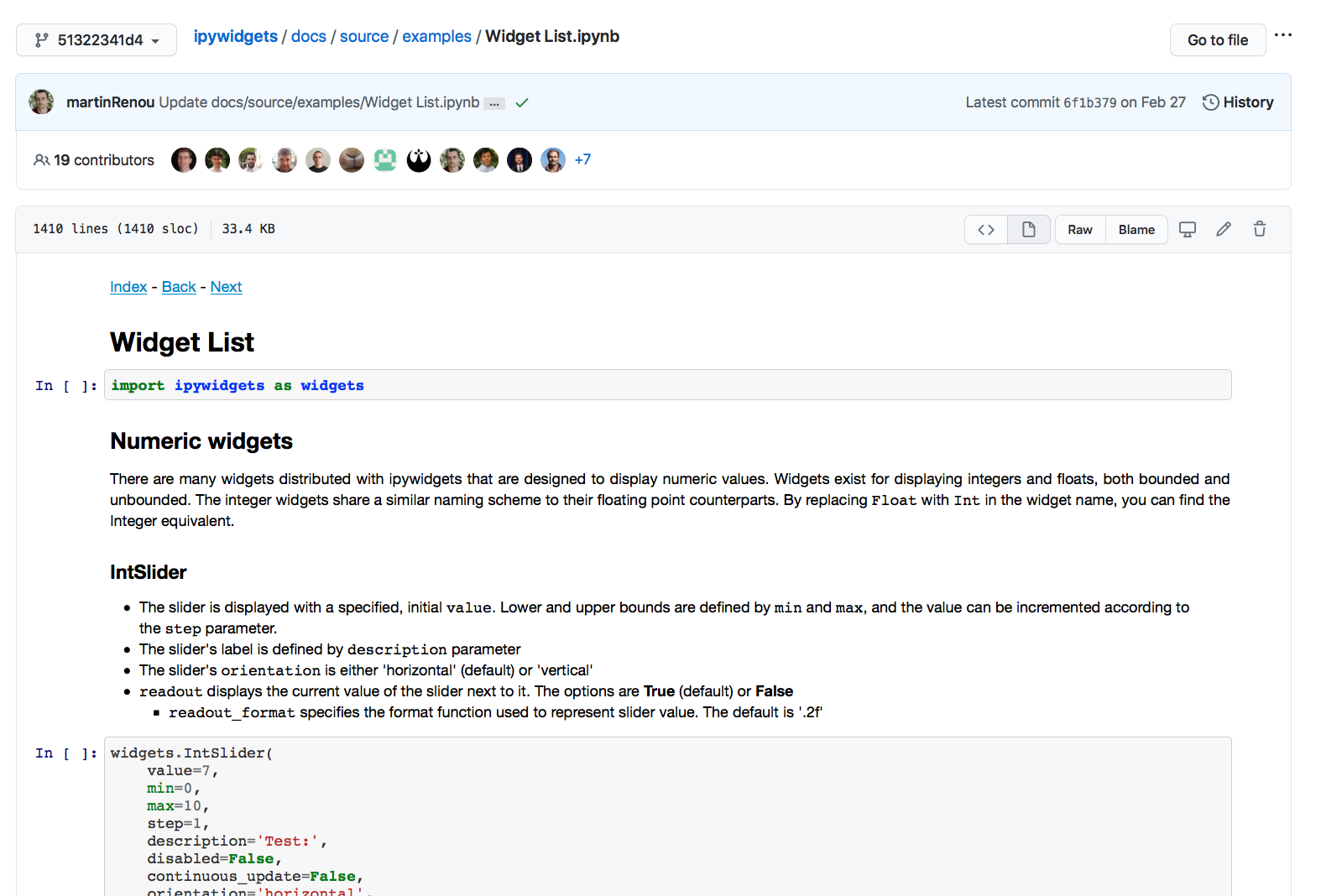
Task: Click the Go to file button
Action: pyautogui.click(x=1218, y=40)
